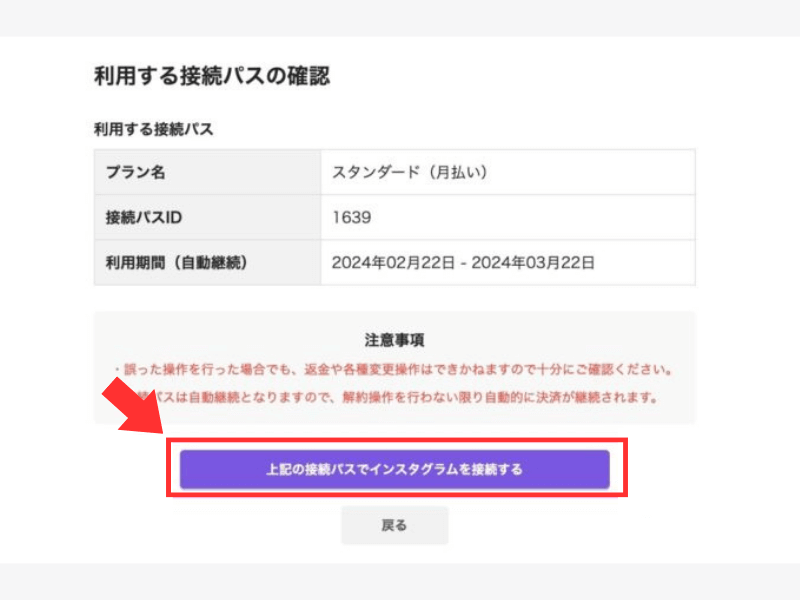Screen dimensions: 800x600
Task: Click the プラン名 table header cell
Action: 136,172
